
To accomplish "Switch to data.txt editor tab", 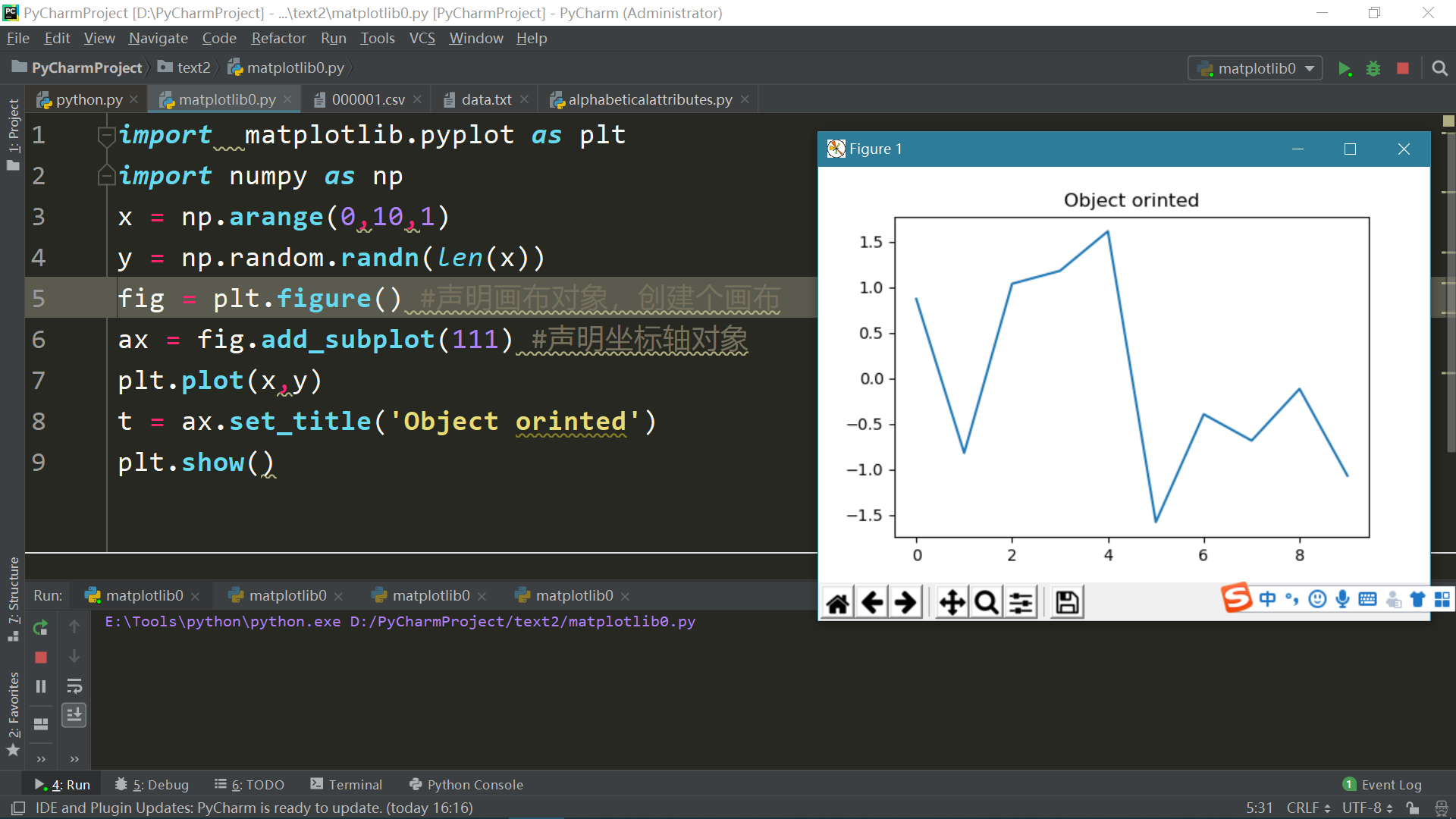I will [x=486, y=100].
